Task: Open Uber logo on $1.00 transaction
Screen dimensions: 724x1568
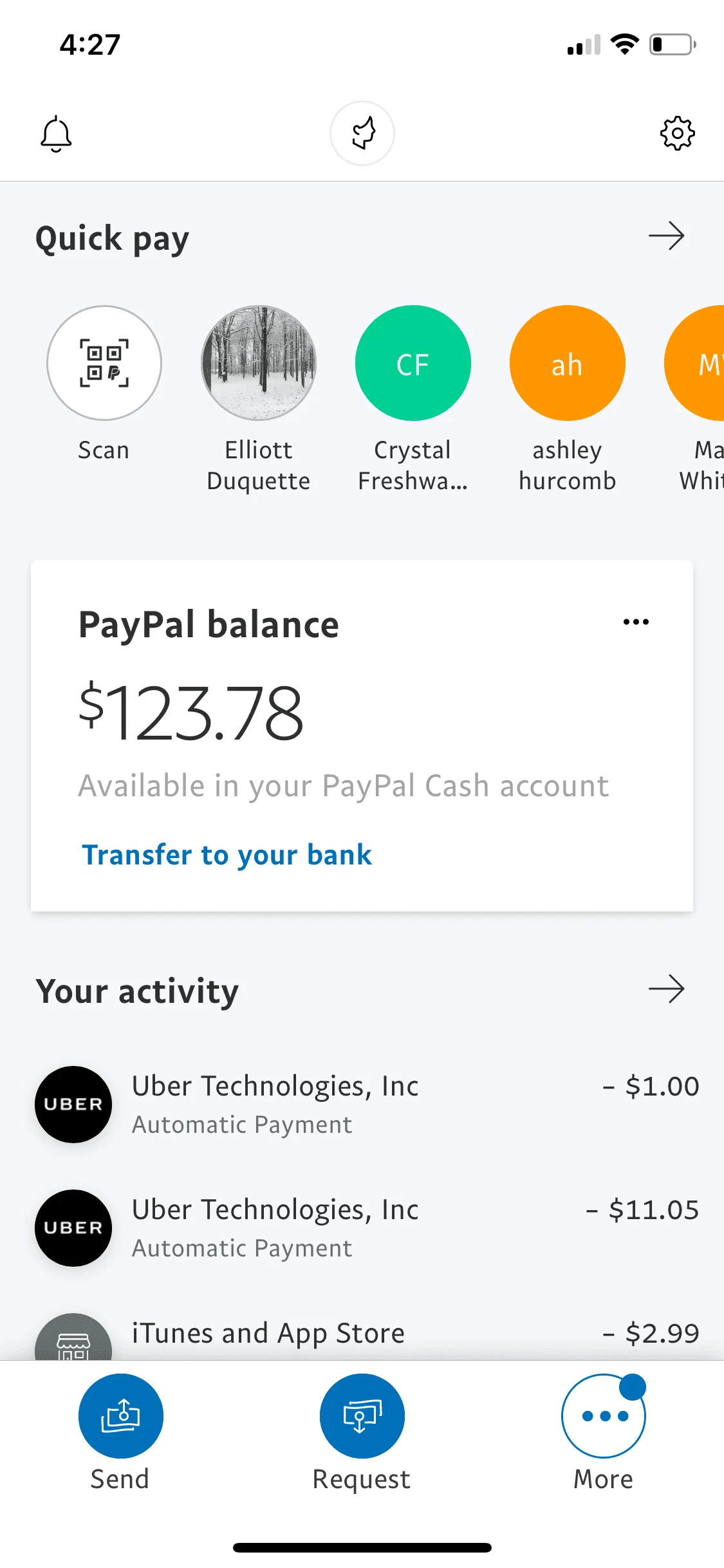Action: tap(73, 1105)
